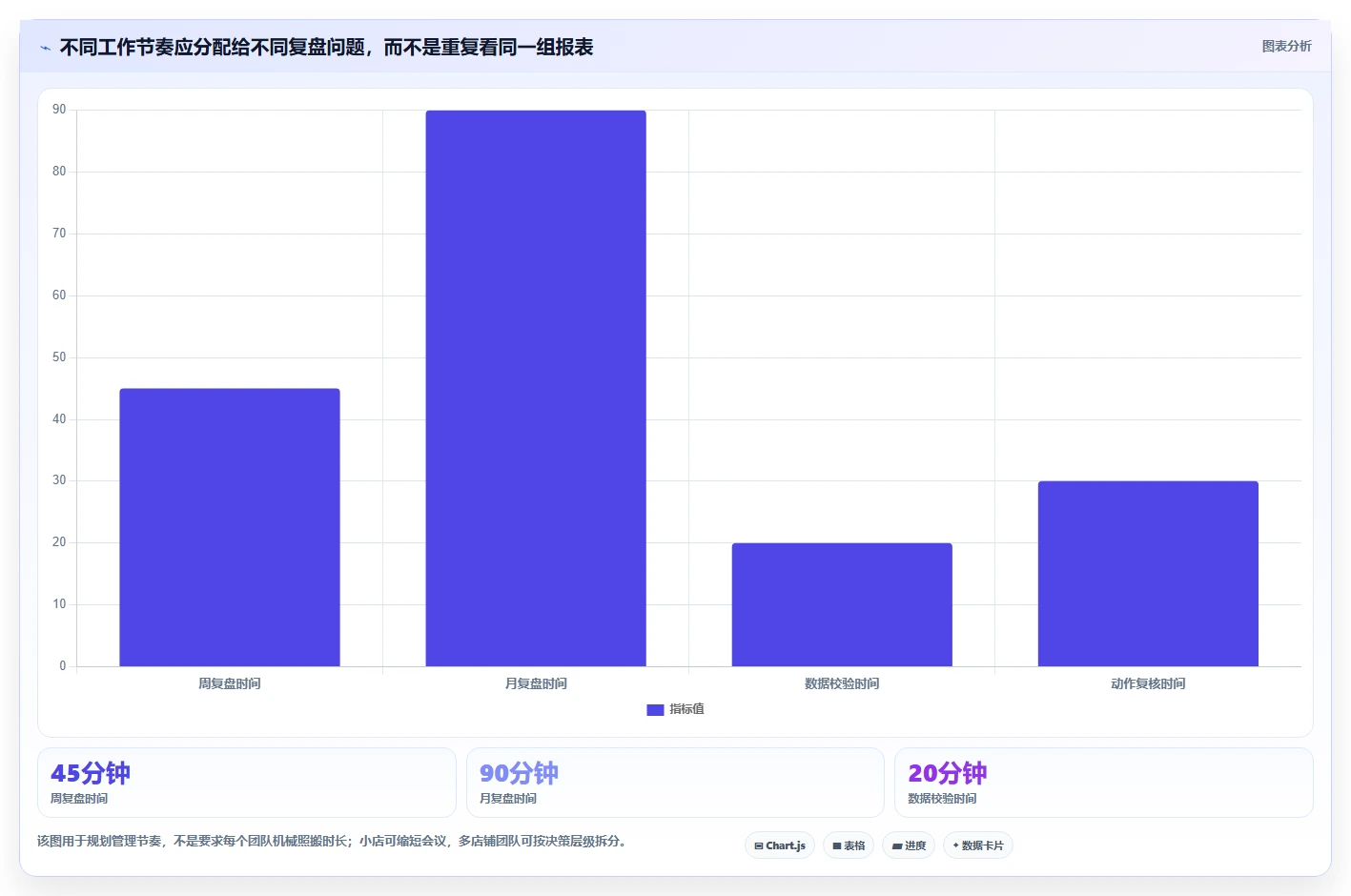Toggle the 指标值 legend color swatch
The image size is (1351, 896).
tap(655, 710)
